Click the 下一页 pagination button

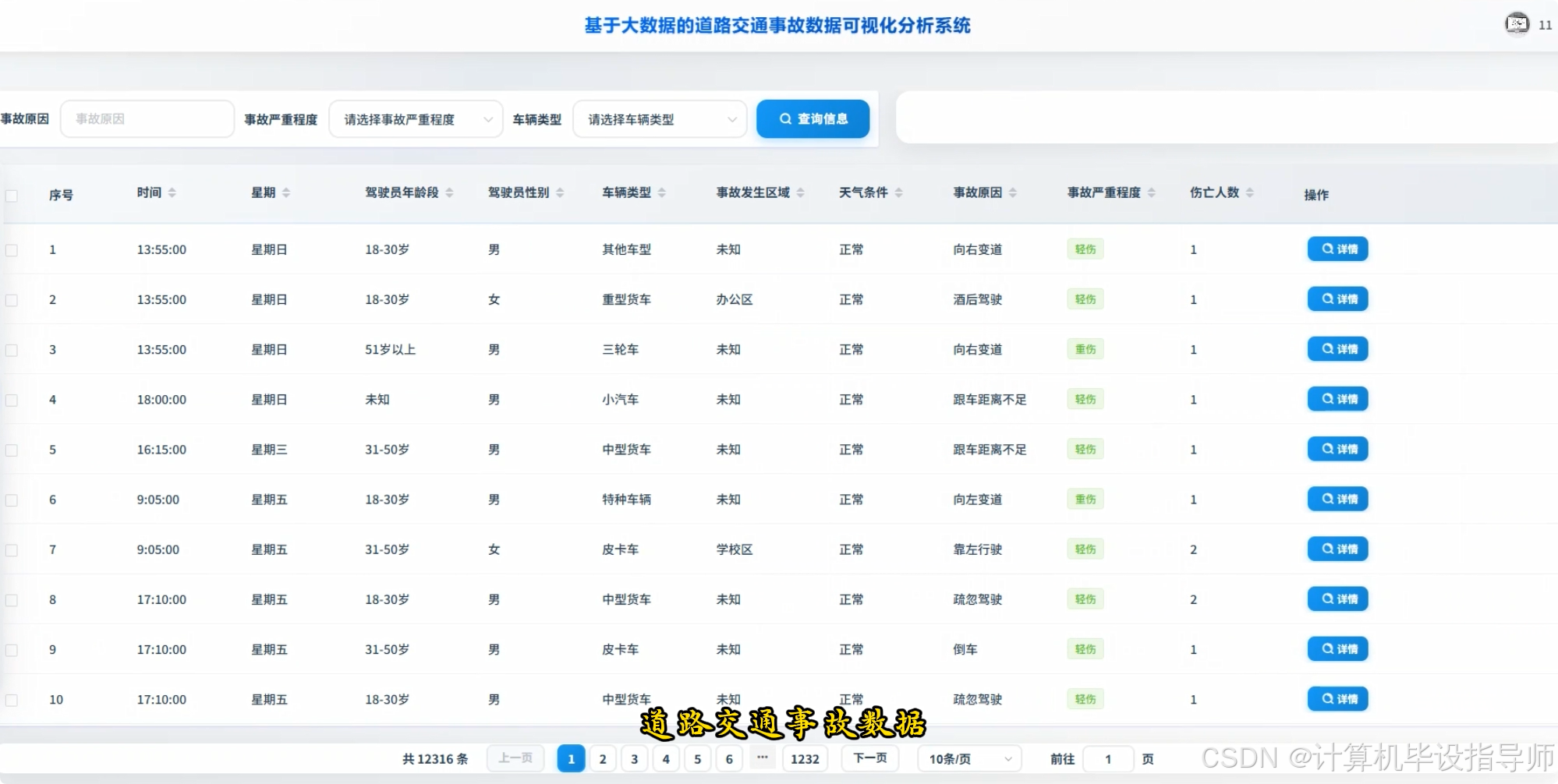pyautogui.click(x=869, y=758)
